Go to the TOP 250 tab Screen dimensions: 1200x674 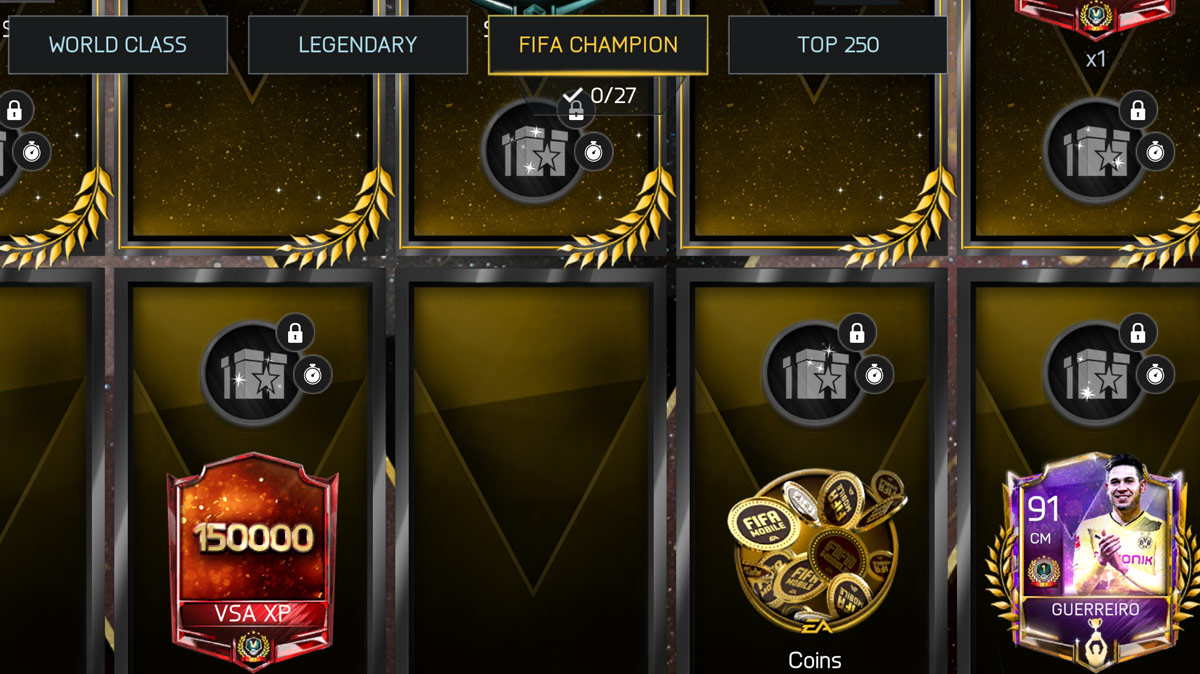click(x=838, y=45)
